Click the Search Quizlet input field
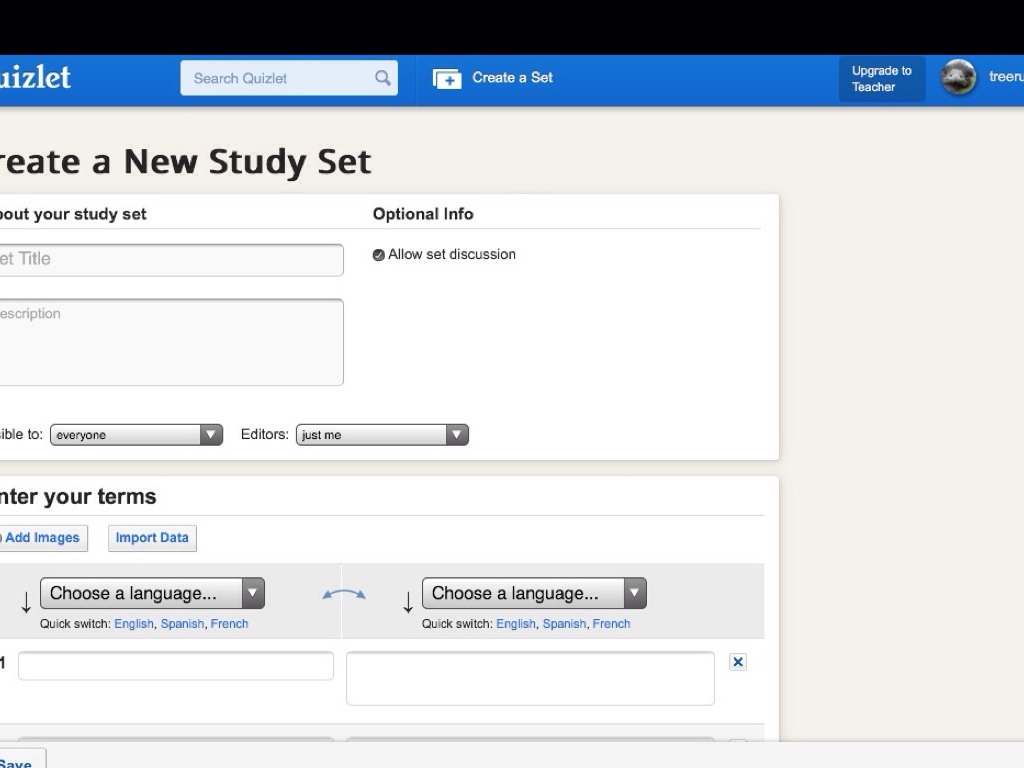The width and height of the screenshot is (1024, 768). (x=280, y=78)
